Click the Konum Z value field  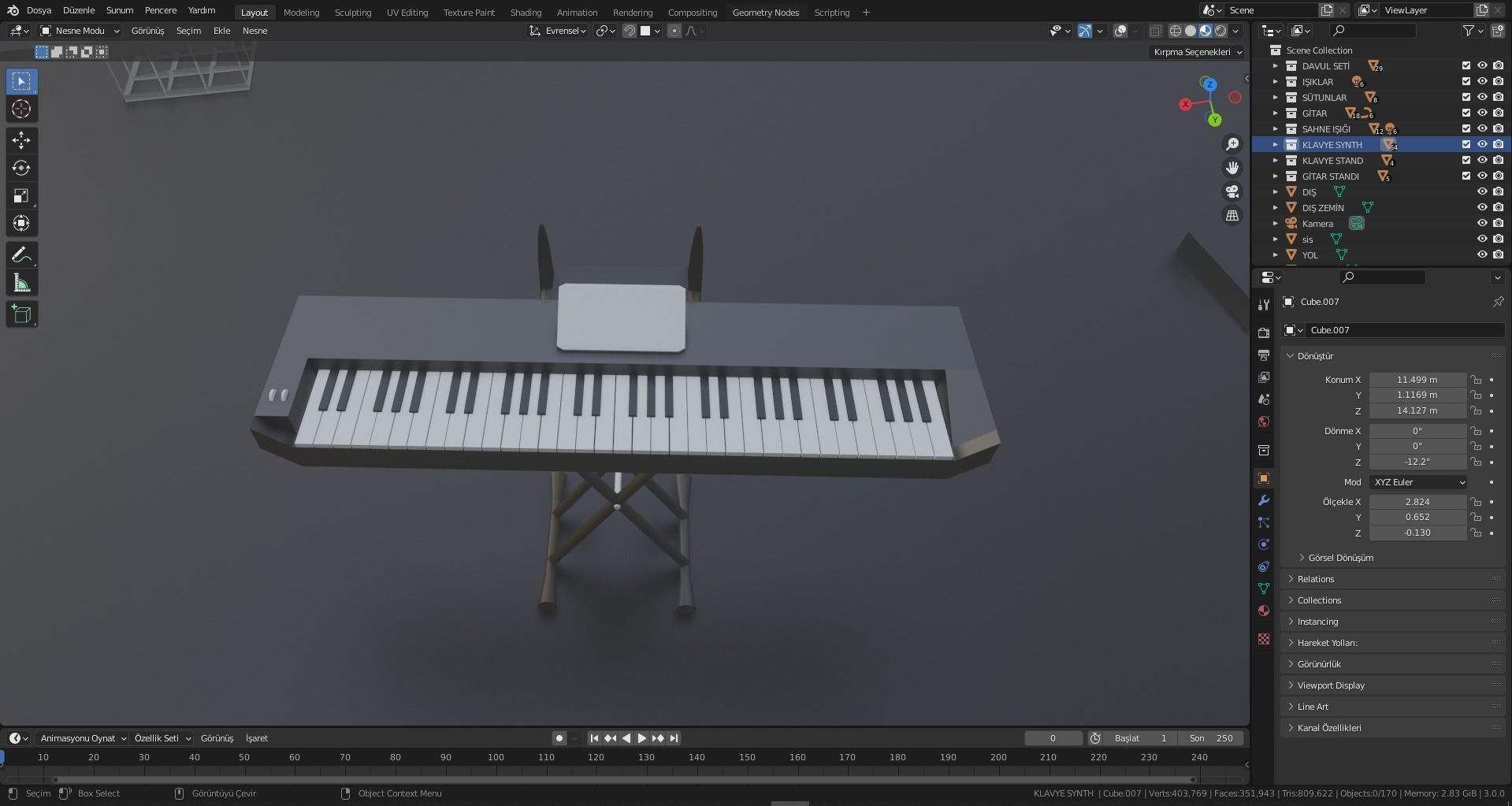[1417, 410]
